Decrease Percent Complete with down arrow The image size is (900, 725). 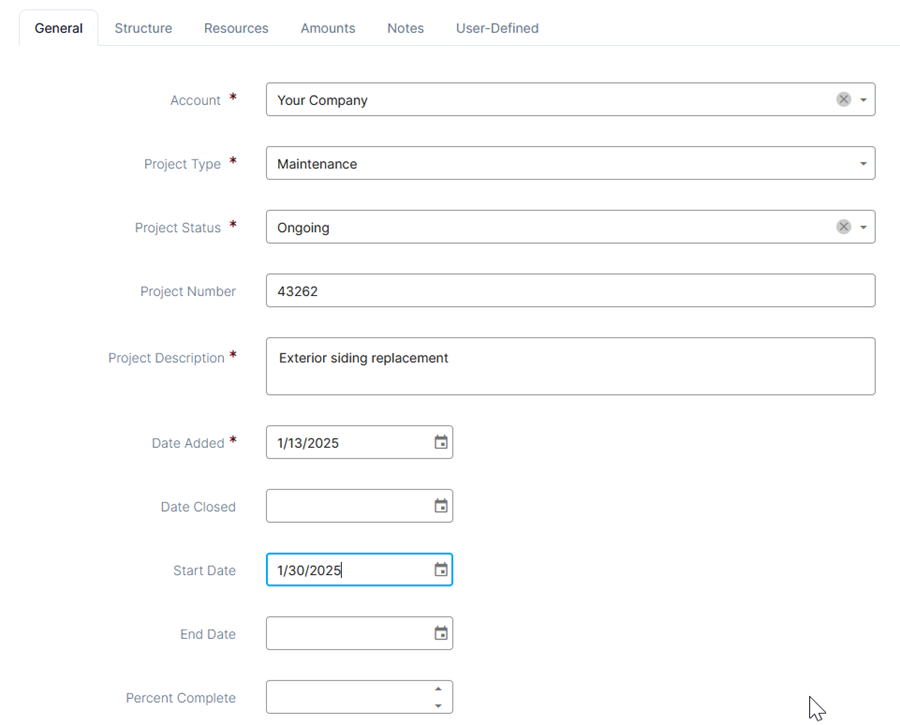(x=439, y=705)
